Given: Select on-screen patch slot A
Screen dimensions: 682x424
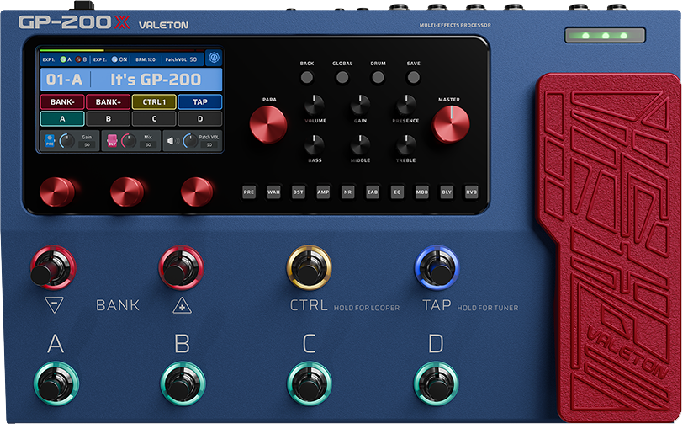Looking at the screenshot, I should click(x=62, y=119).
